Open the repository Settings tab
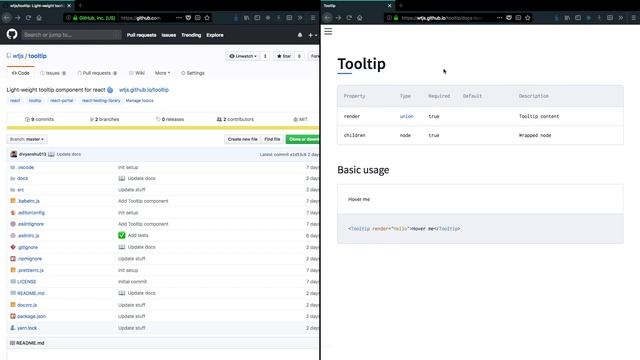Image resolution: width=640 pixels, height=360 pixels. [193, 73]
